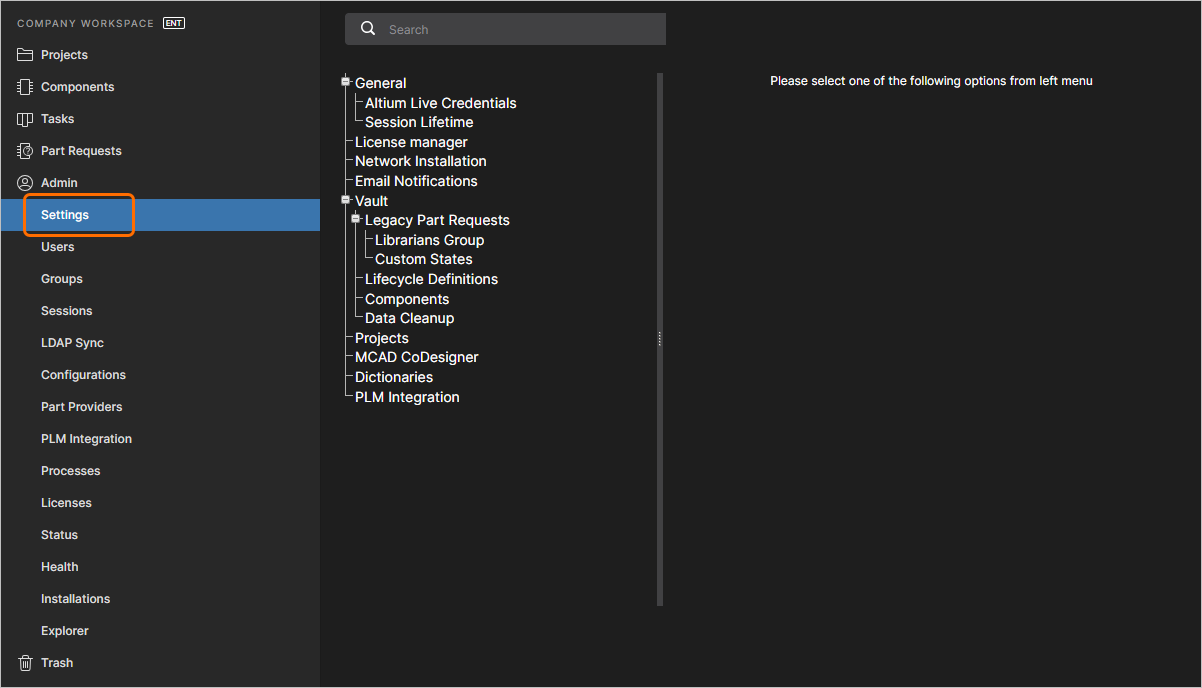The width and height of the screenshot is (1202, 688).
Task: Switch to the Users admin section
Action: coord(57,246)
